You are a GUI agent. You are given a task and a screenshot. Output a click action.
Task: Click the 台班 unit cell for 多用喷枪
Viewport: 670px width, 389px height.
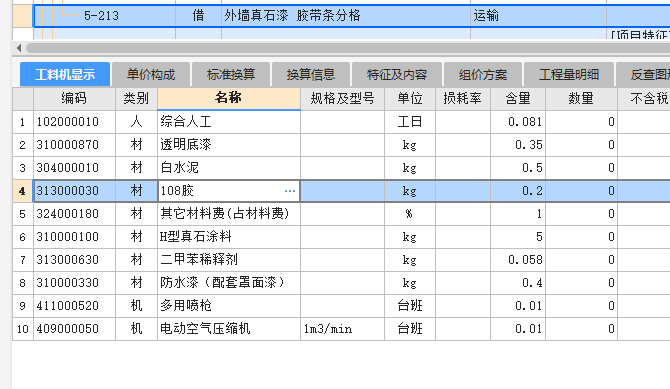click(410, 306)
